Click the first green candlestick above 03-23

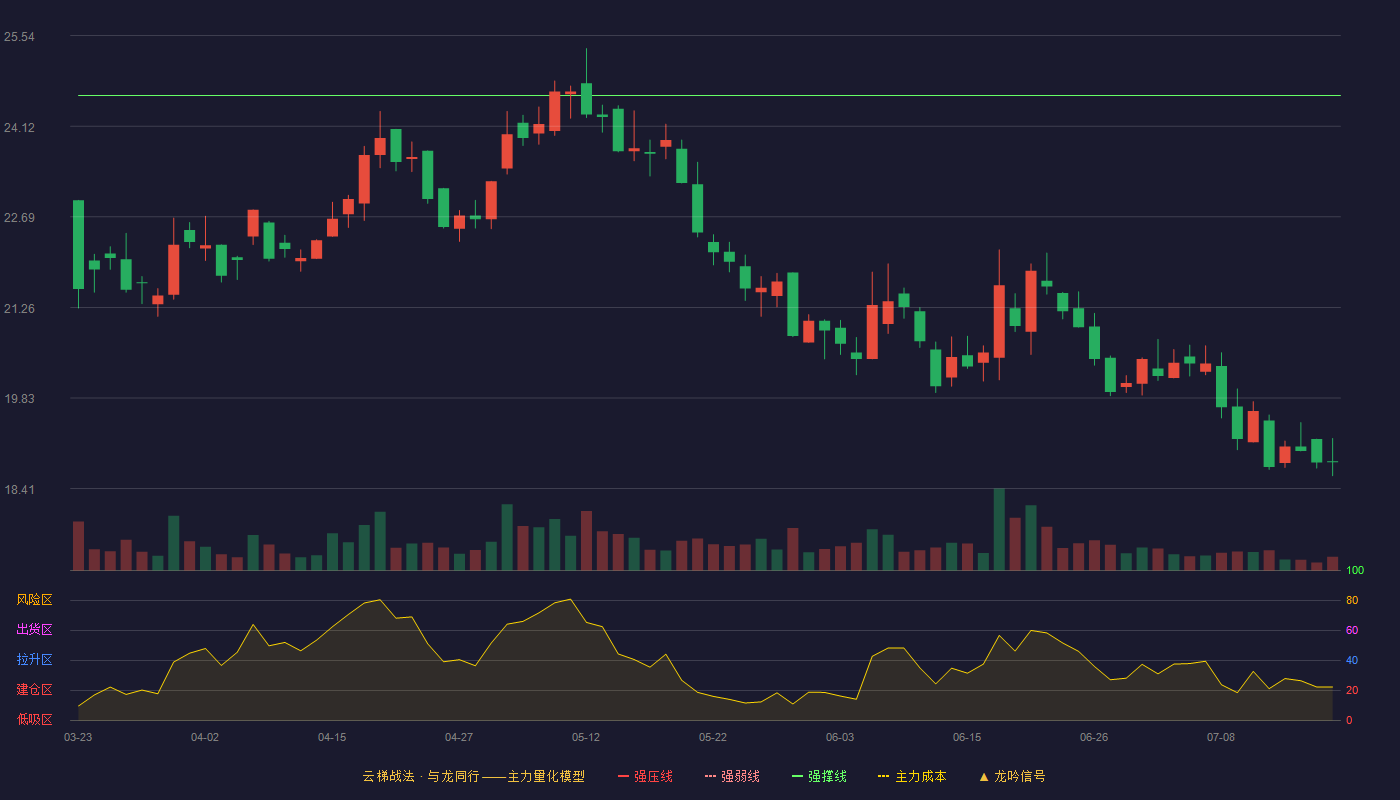point(78,245)
